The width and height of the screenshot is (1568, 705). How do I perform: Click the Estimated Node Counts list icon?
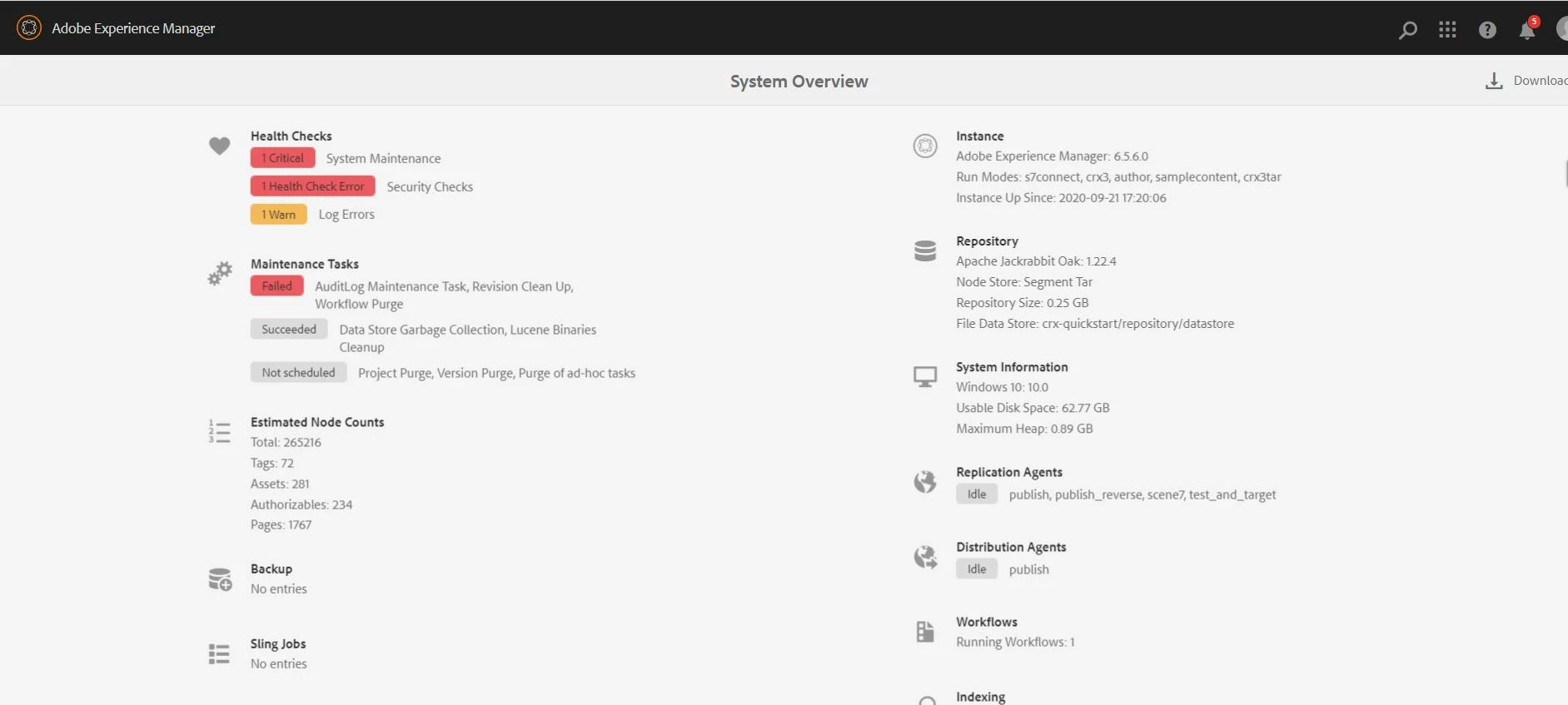point(219,431)
